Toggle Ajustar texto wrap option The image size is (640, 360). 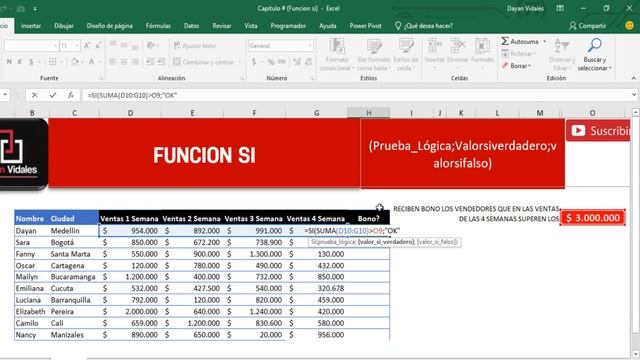click(x=195, y=46)
